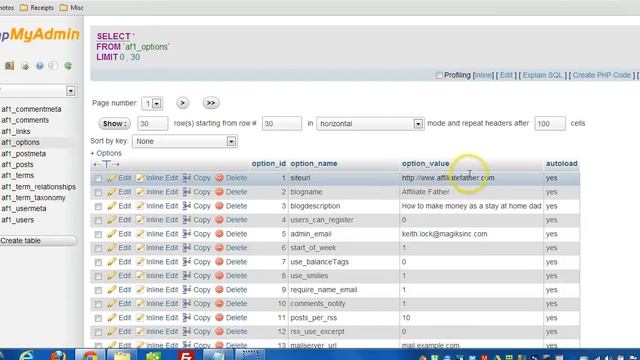Click the Explain SQL link

[x=542, y=75]
